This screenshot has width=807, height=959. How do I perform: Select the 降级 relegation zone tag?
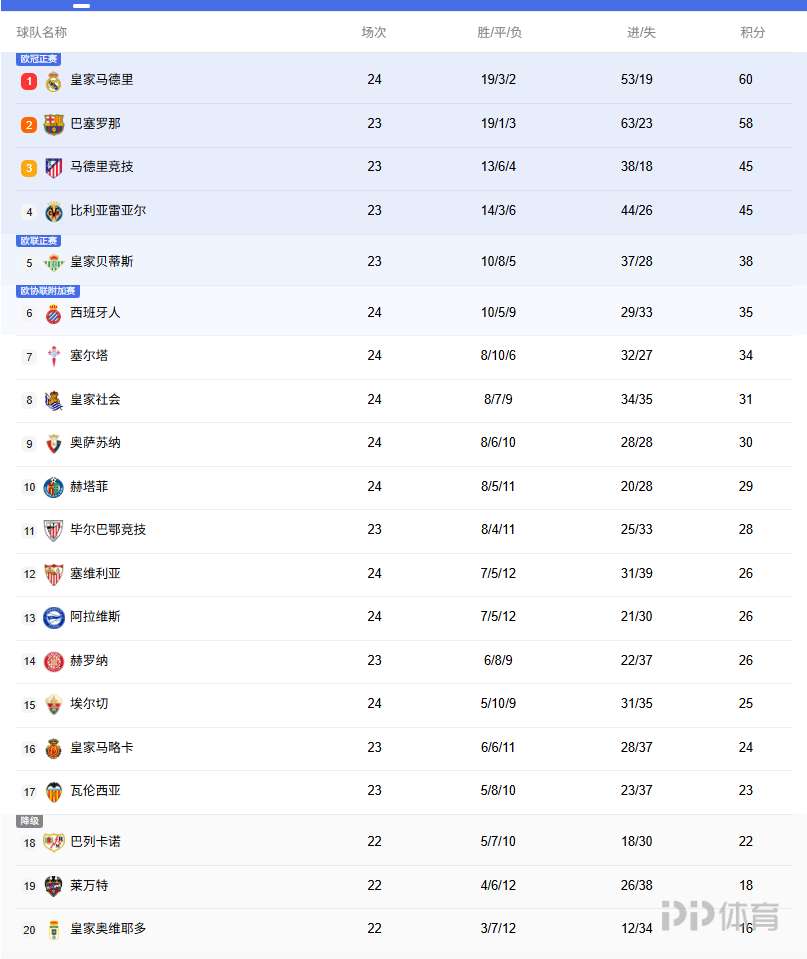[29, 821]
